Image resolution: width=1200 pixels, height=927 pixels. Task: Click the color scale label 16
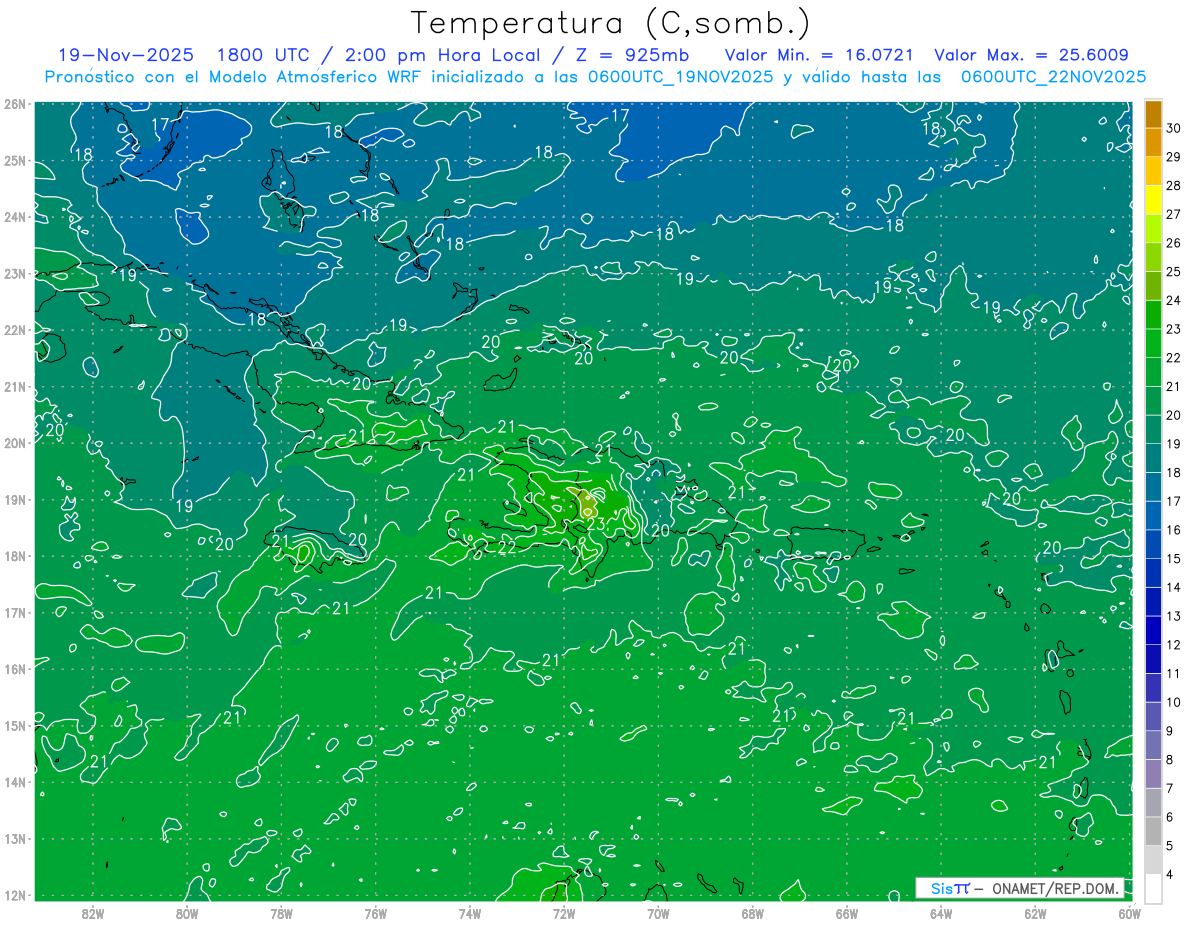1173,529
